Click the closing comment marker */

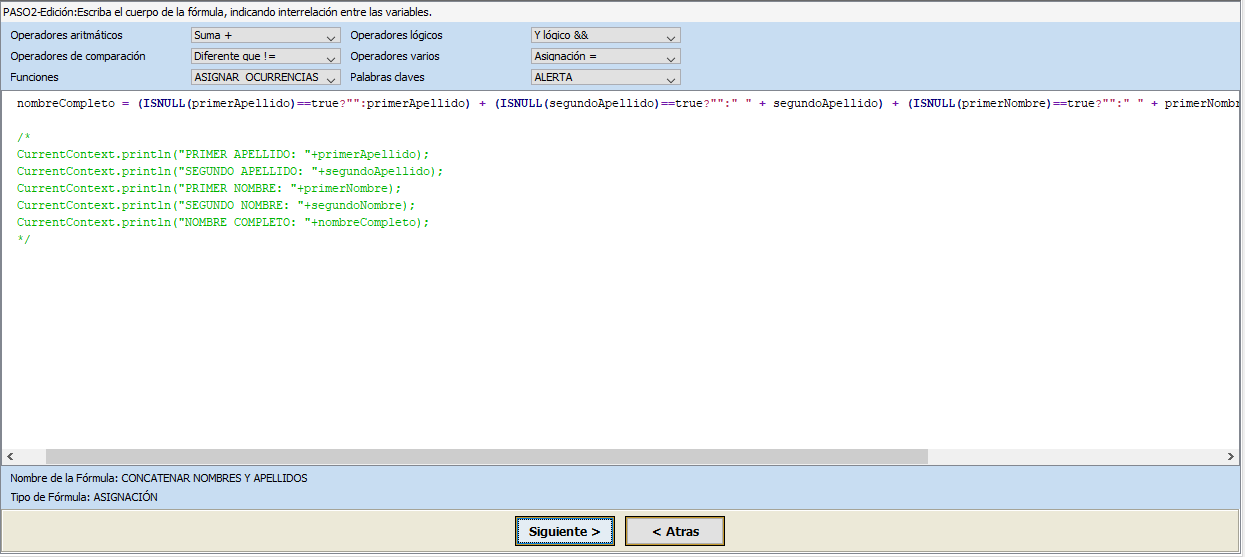[24, 239]
